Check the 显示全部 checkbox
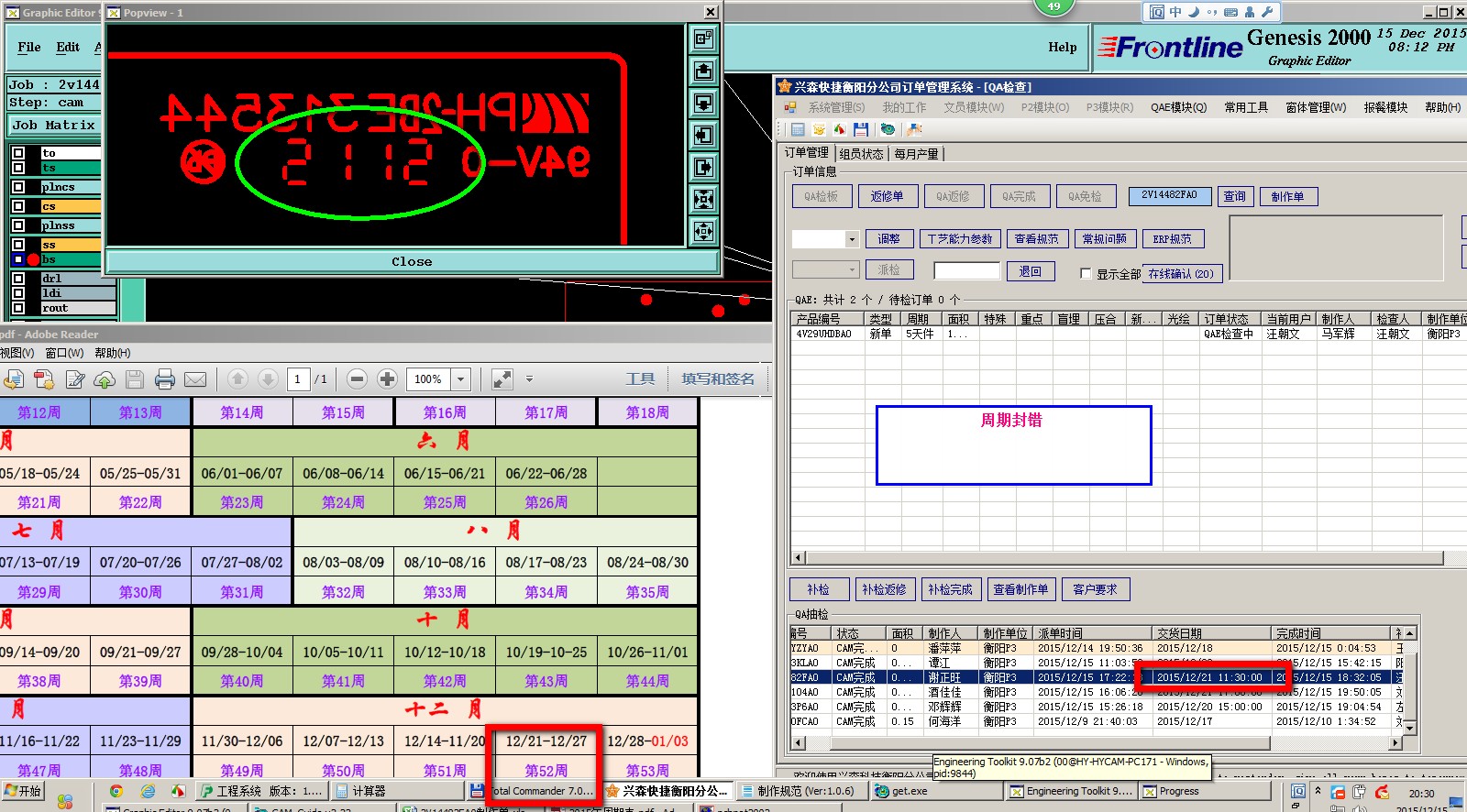The width and height of the screenshot is (1467, 812). 1086,274
